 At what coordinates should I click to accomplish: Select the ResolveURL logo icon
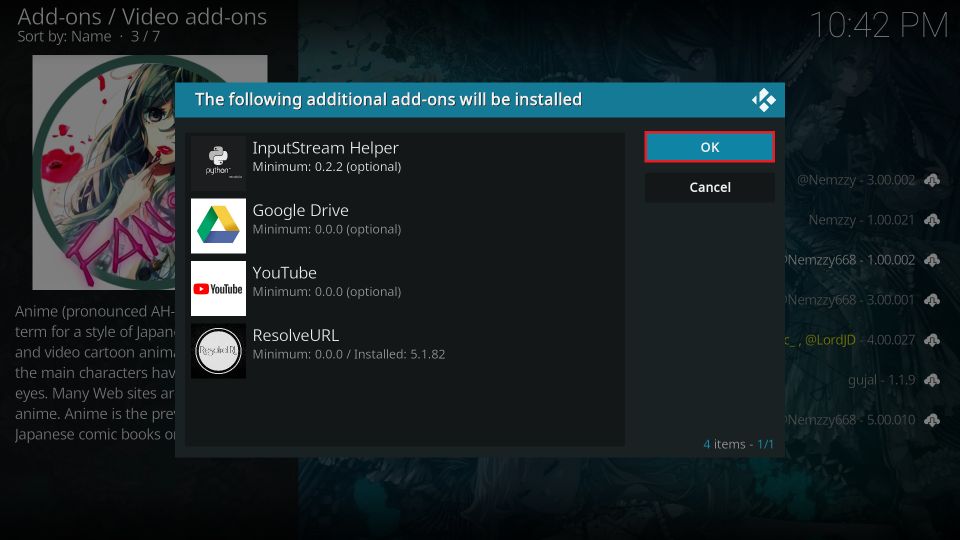218,351
